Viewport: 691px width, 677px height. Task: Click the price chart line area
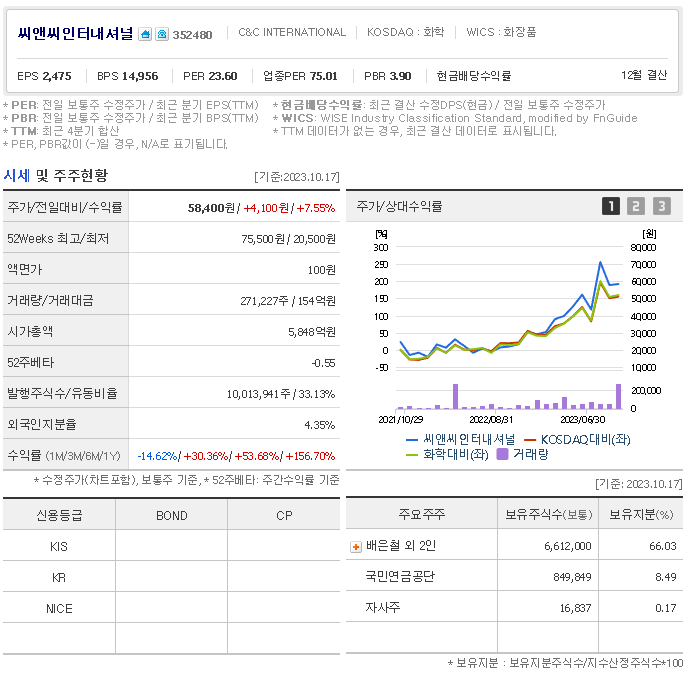[x=509, y=309]
